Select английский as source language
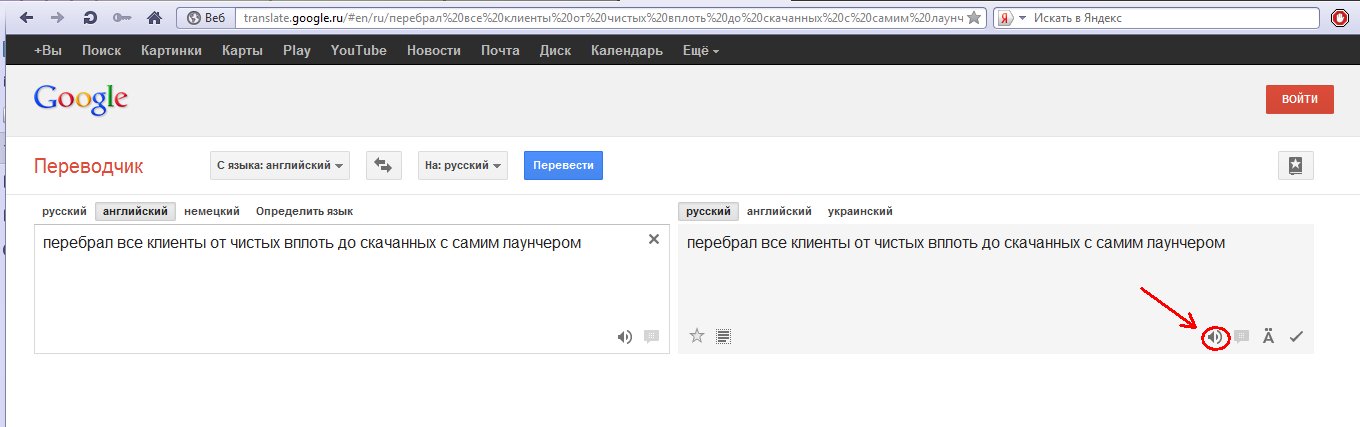The height and width of the screenshot is (427, 1360). point(136,211)
